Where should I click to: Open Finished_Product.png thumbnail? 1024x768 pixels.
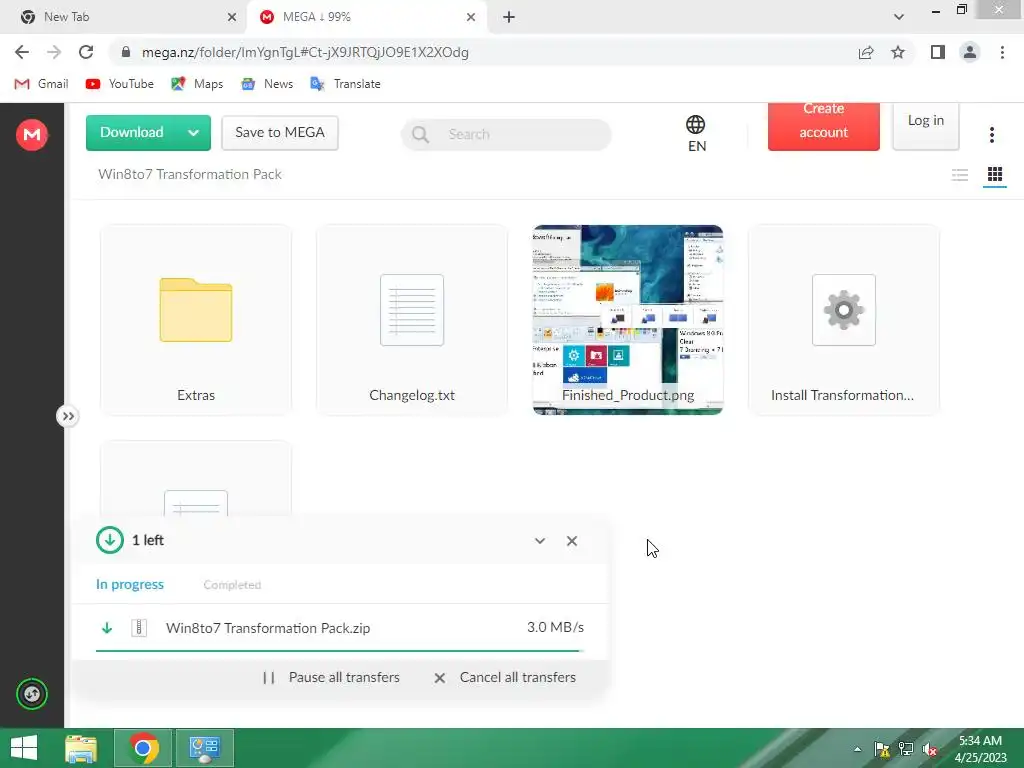628,320
